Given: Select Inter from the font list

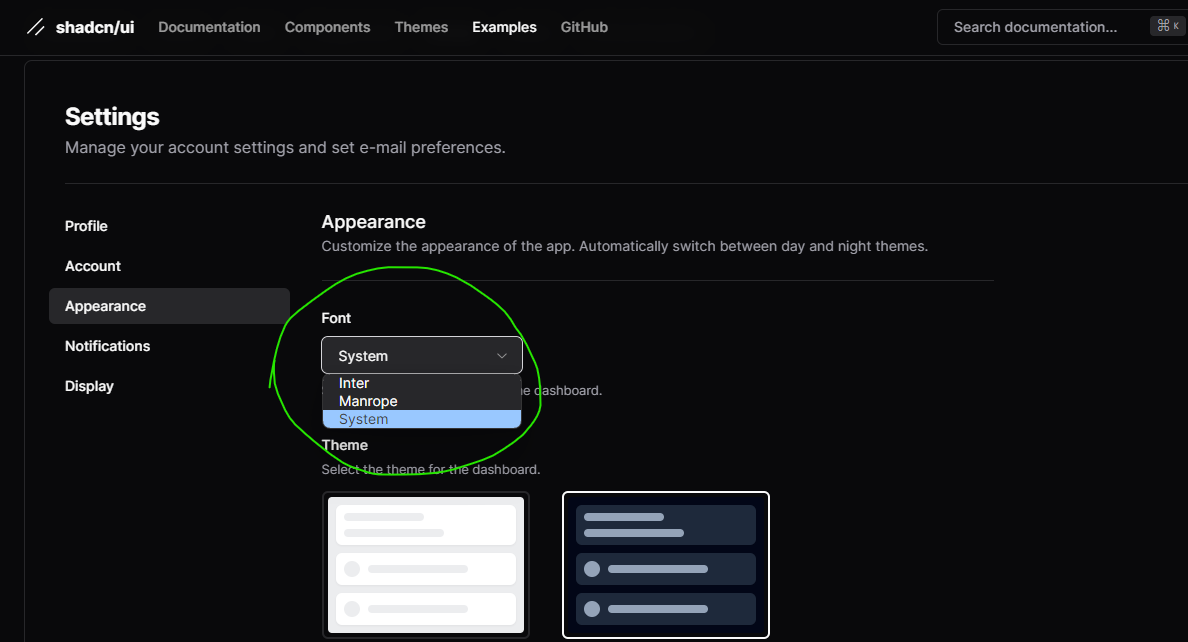Looking at the screenshot, I should pyautogui.click(x=354, y=383).
